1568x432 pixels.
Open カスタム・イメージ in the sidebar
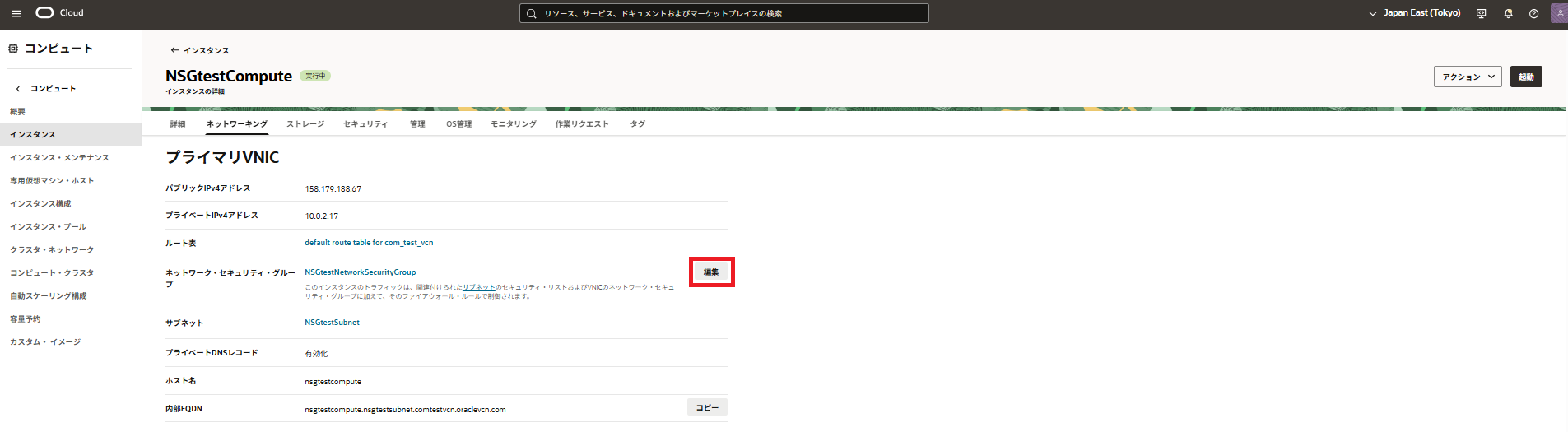(x=45, y=341)
